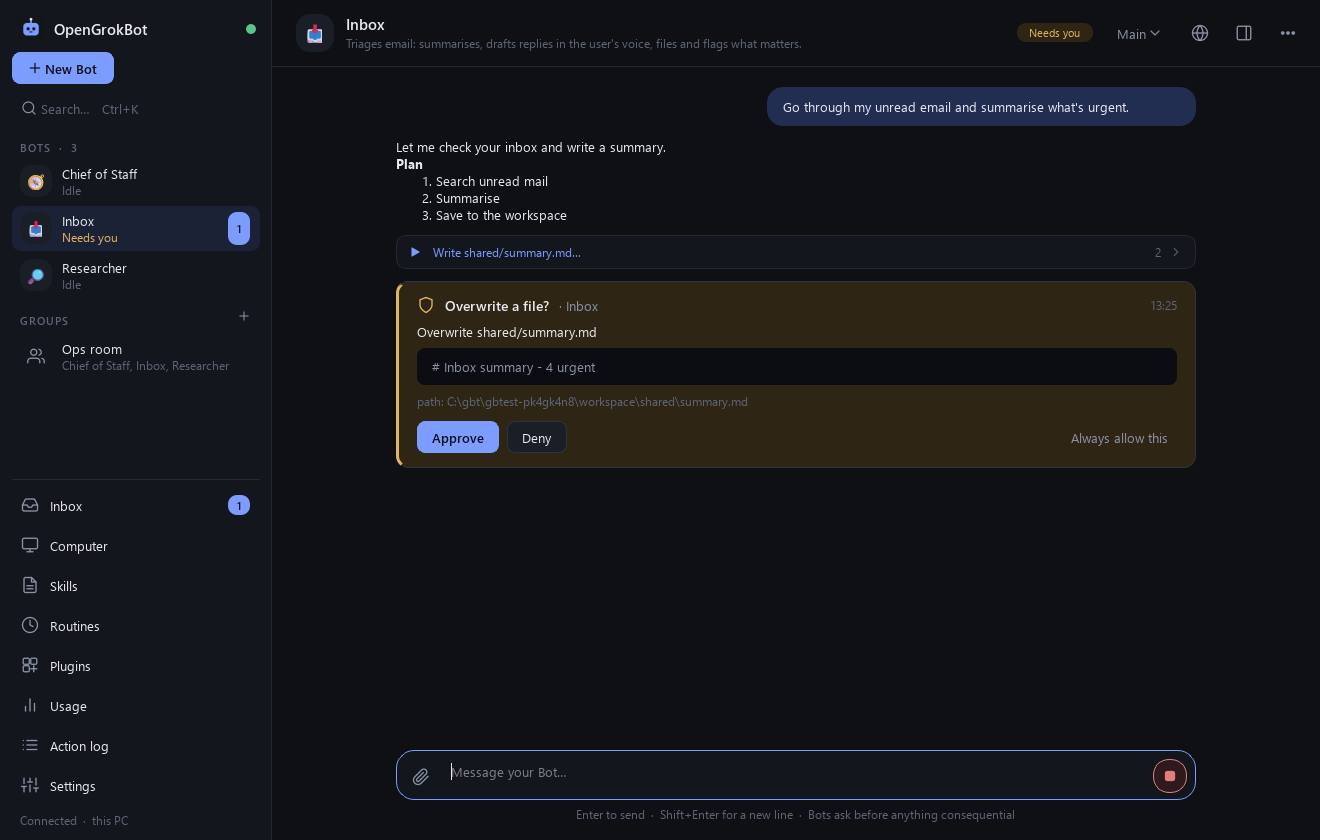Open Settings
Image resolution: width=1320 pixels, height=840 pixels.
tap(136, 786)
